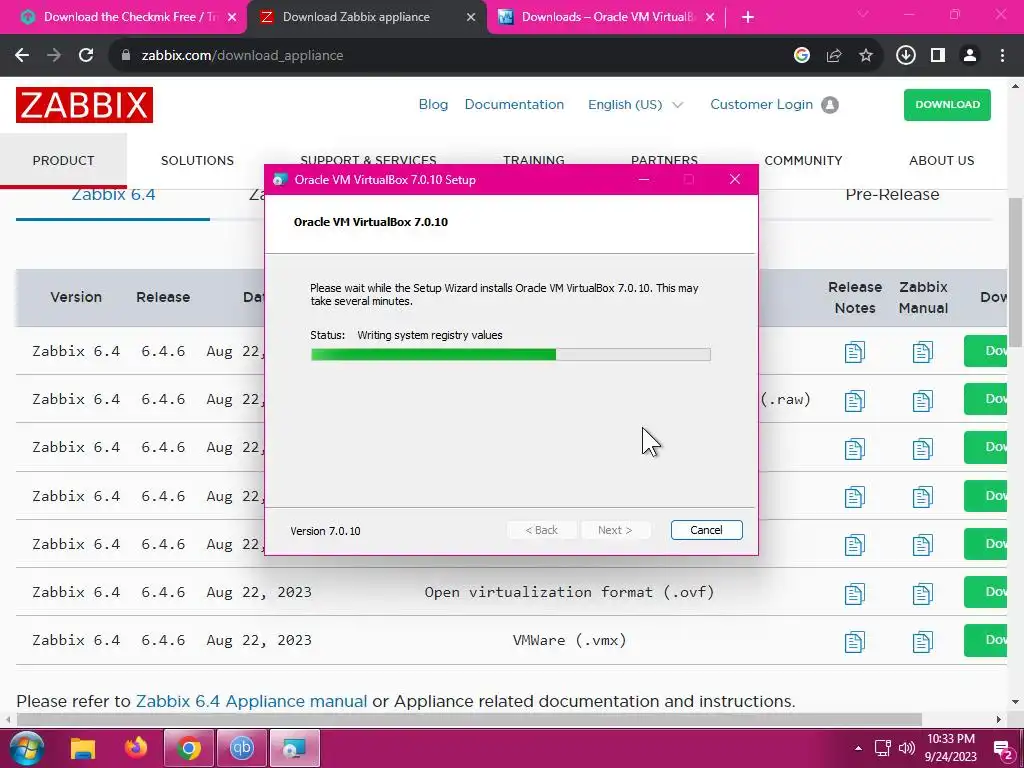1024x768 pixels.
Task: Click the Google icon in address bar
Action: pyautogui.click(x=801, y=56)
